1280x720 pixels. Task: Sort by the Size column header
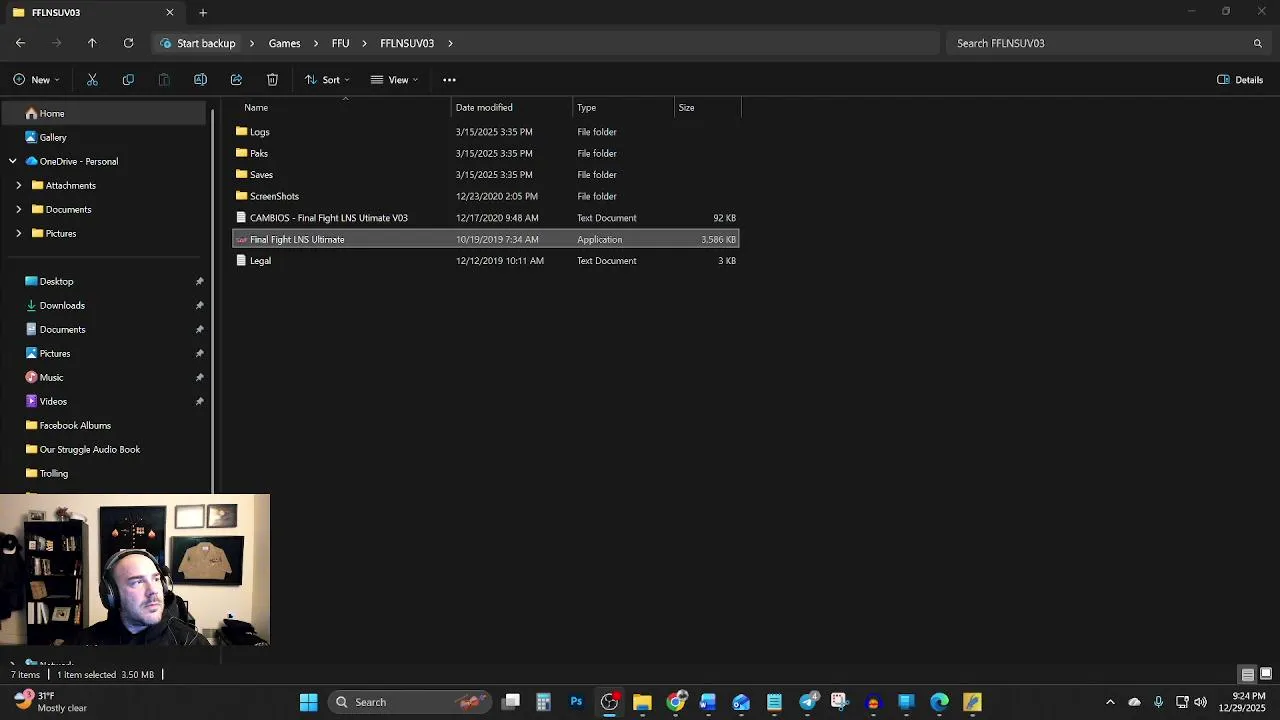[x=686, y=107]
